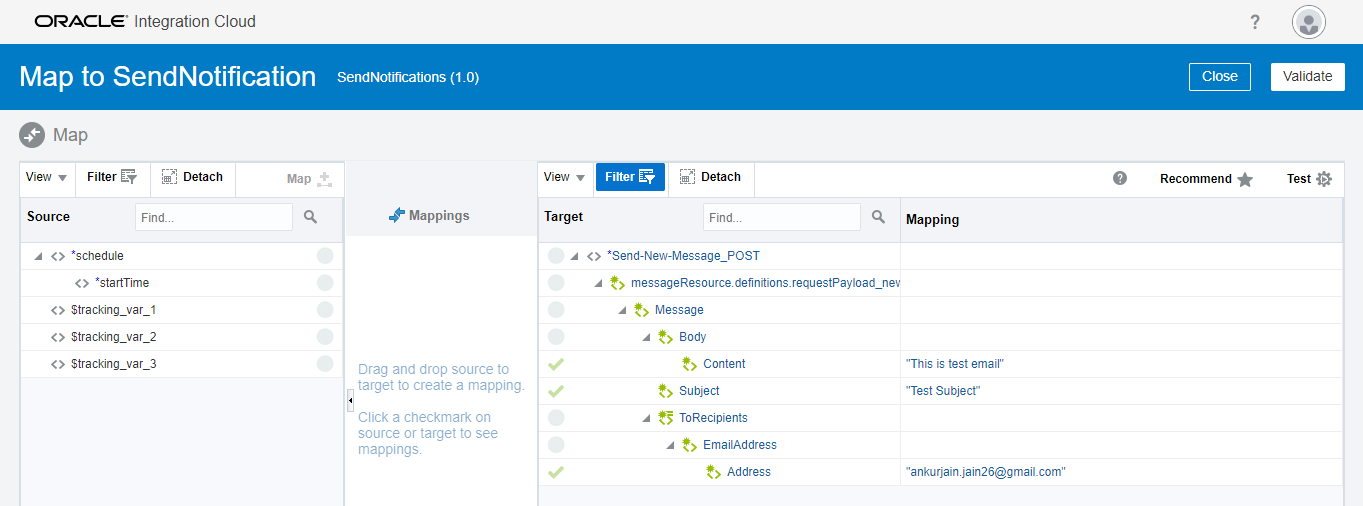This screenshot has width=1363, height=506.
Task: Toggle the mapping circle for Message target
Action: (556, 310)
